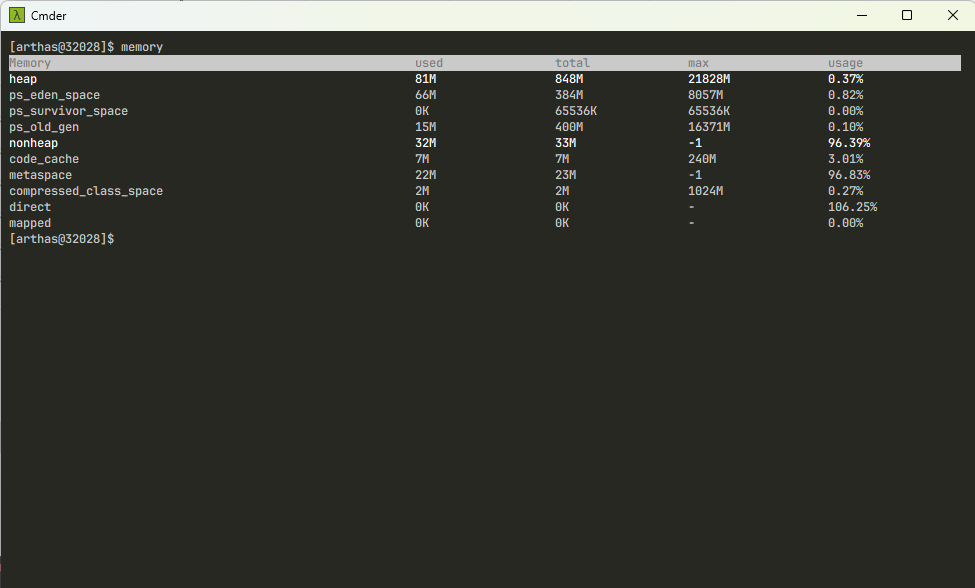
Task: Click the Cmder lambda icon in title bar
Action: tap(17, 15)
